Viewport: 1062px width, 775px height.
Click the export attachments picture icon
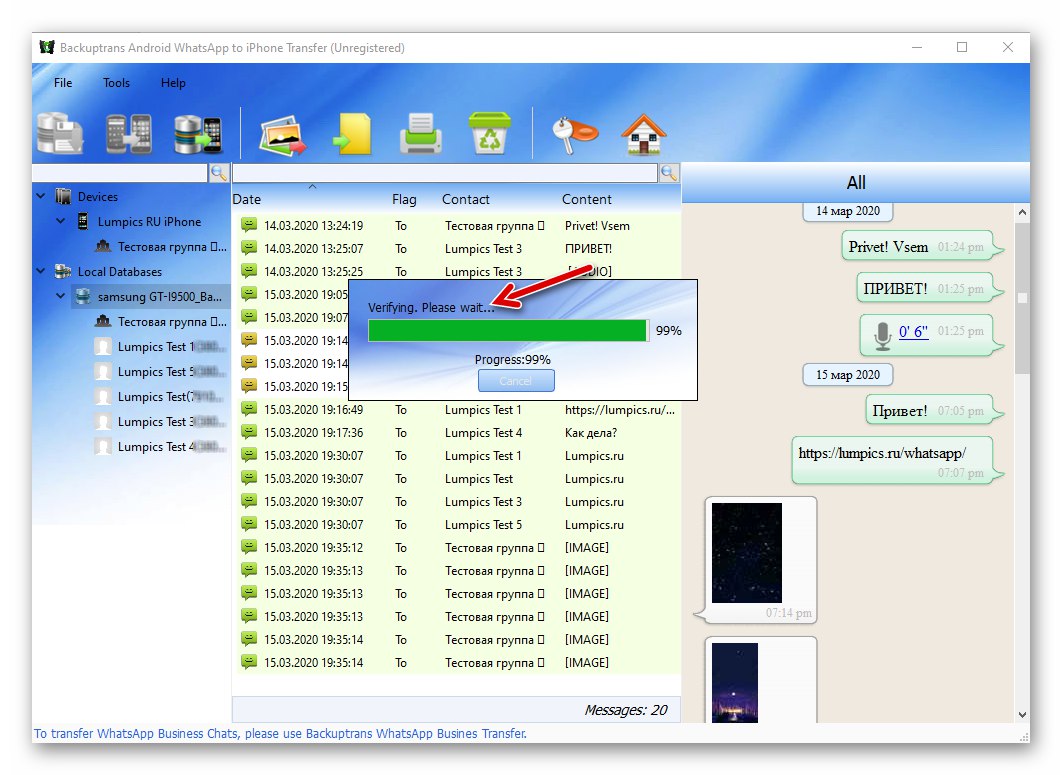click(x=283, y=134)
